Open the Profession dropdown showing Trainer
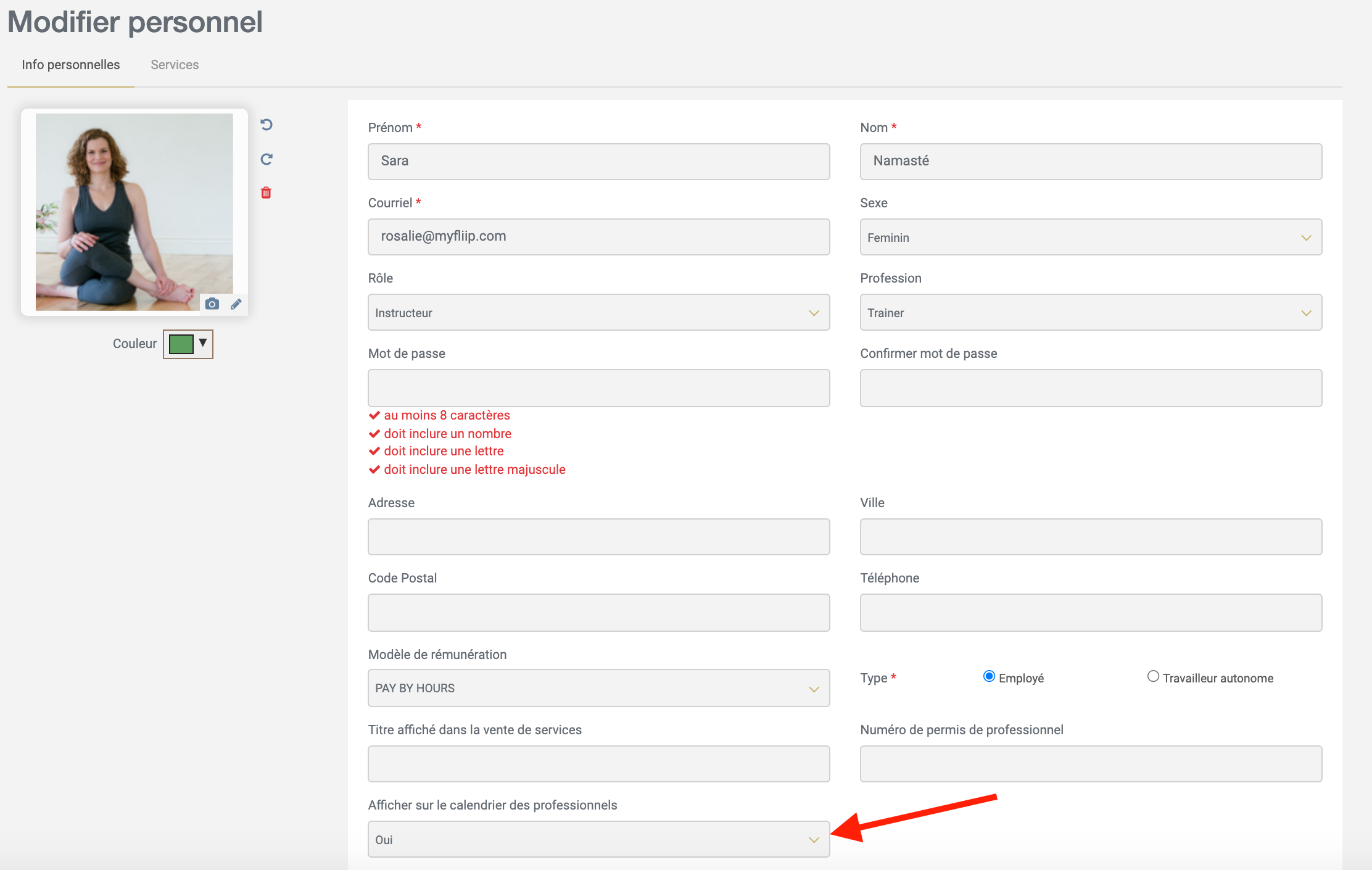The image size is (1372, 870). (1091, 312)
